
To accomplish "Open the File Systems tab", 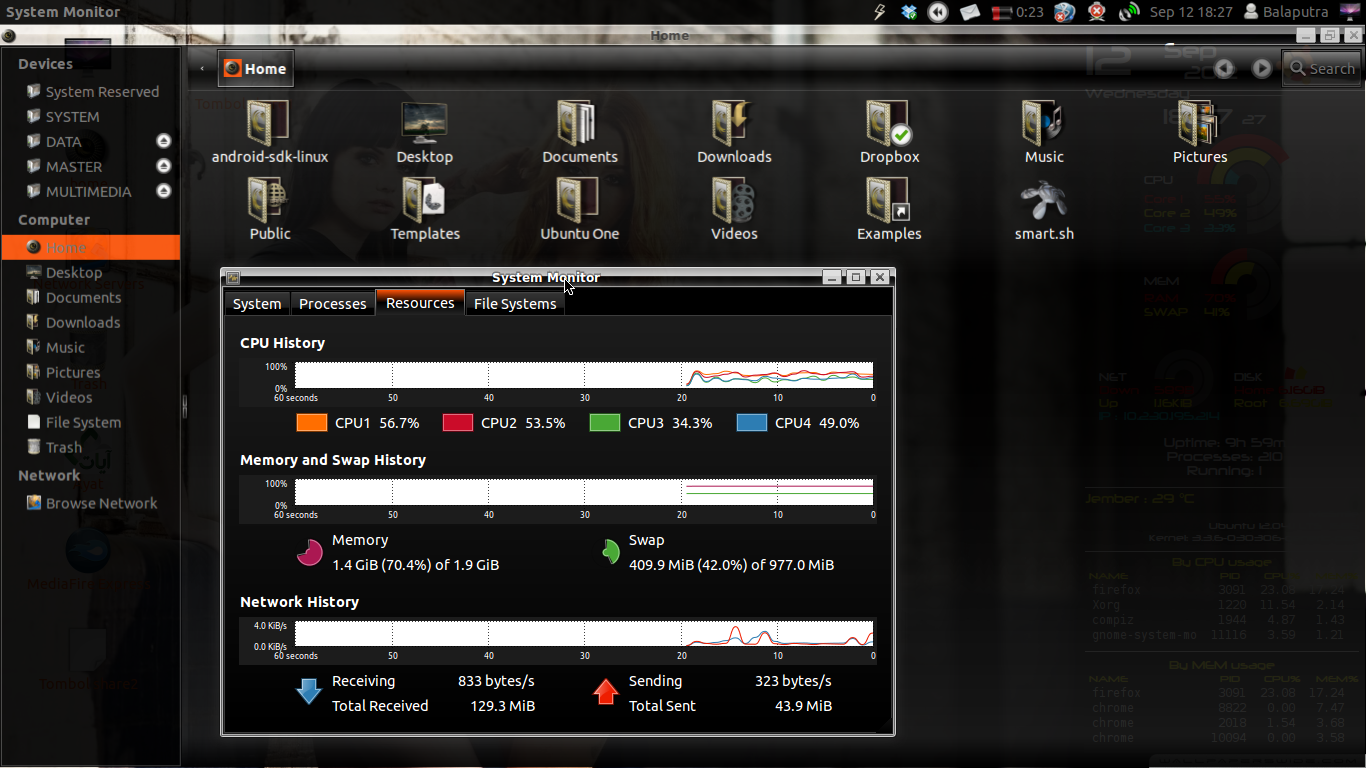I will click(514, 303).
